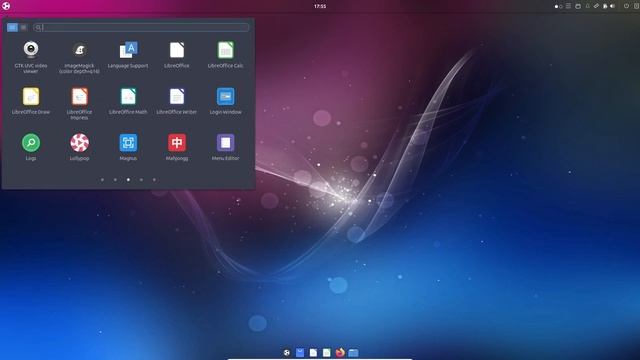This screenshot has height=360, width=640.
Task: Open the notifications bell in panel
Action: (588, 6)
